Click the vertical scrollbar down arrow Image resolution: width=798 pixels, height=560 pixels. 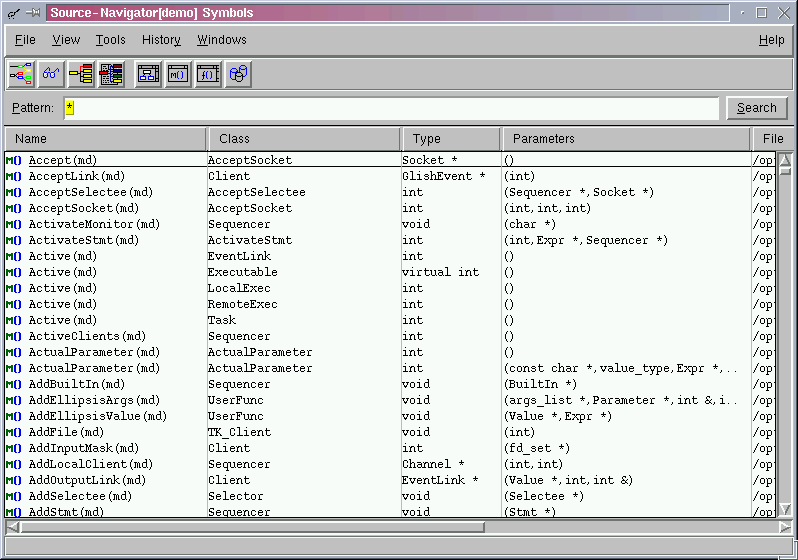point(785,509)
